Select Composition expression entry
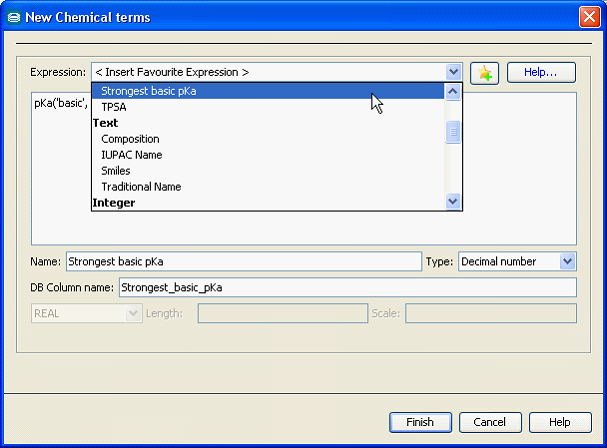The height and width of the screenshot is (448, 607). [130, 139]
